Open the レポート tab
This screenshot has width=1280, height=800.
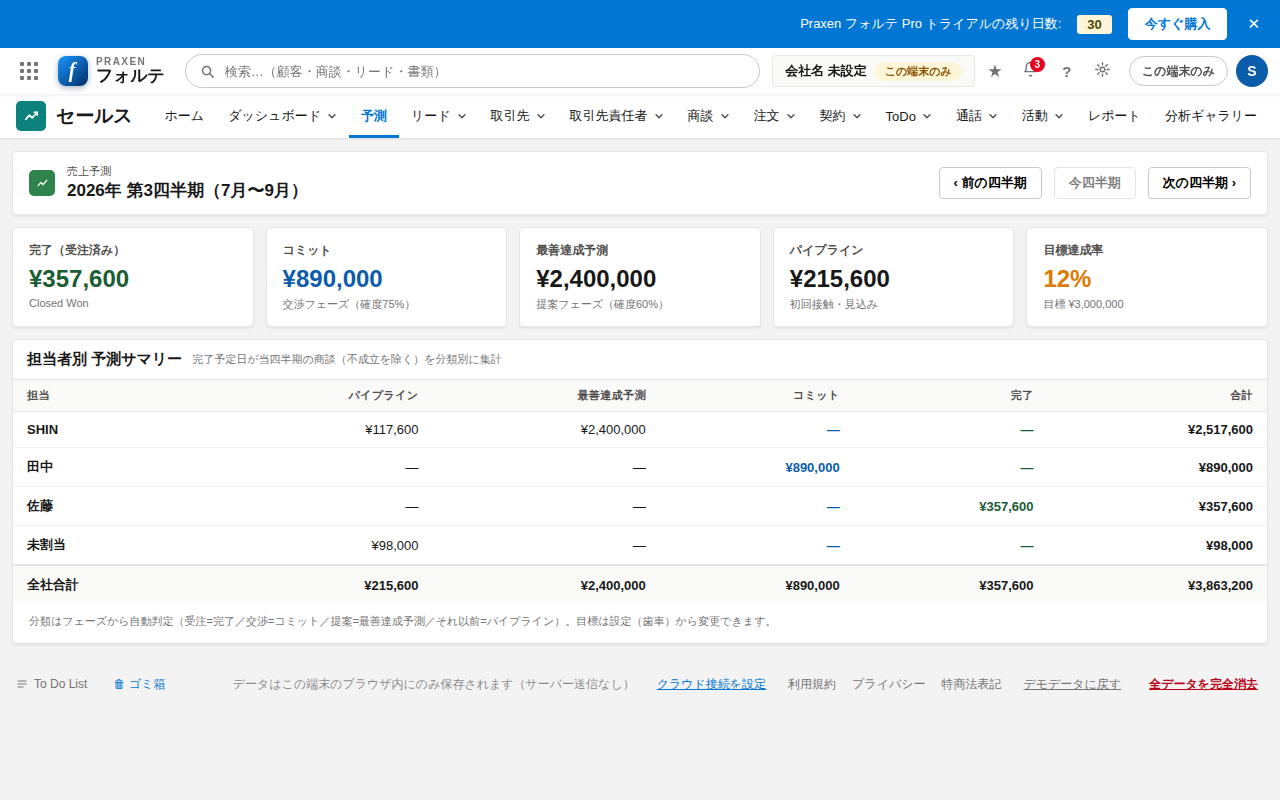[1114, 116]
